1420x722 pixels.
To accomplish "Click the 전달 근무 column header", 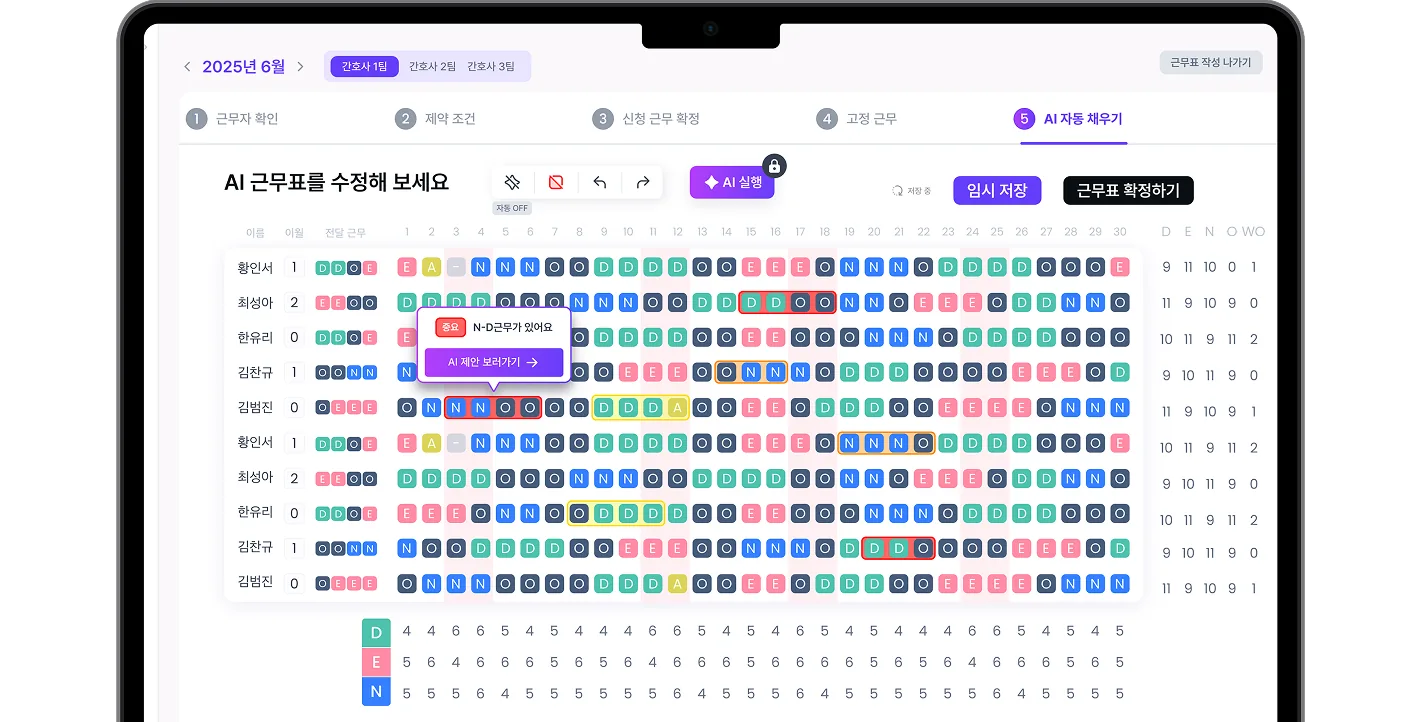I will [x=346, y=233].
